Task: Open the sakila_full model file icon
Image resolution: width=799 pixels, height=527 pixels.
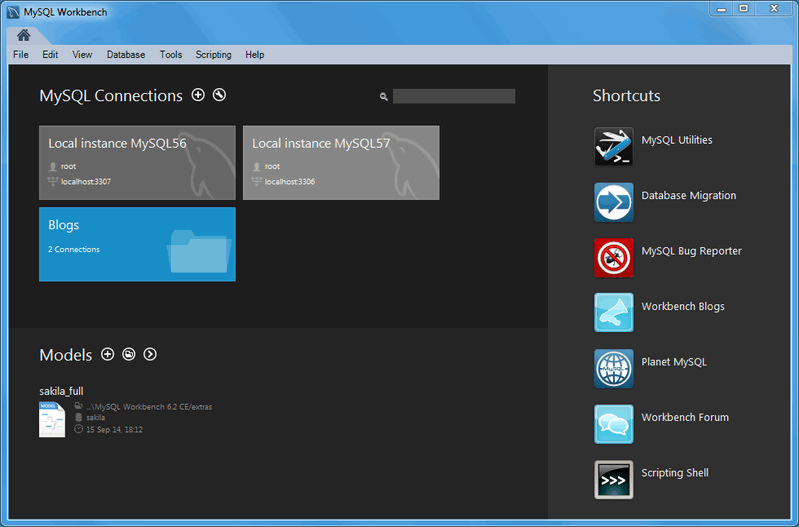Action: pyautogui.click(x=52, y=419)
